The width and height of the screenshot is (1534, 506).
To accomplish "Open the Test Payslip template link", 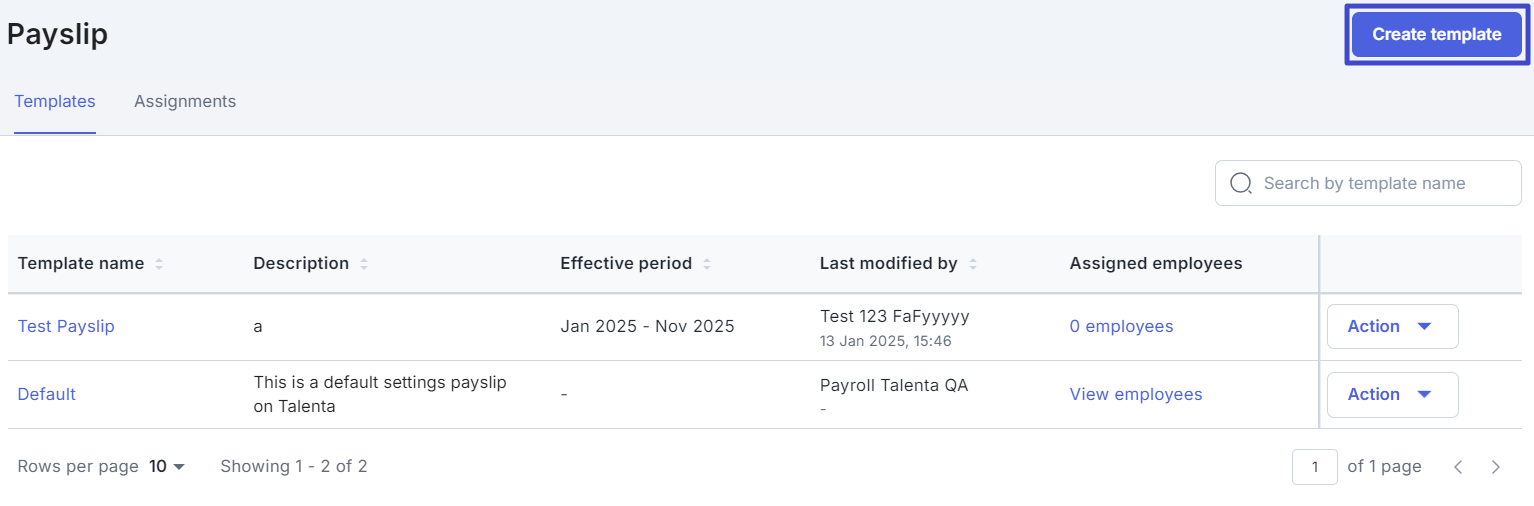I will pyautogui.click(x=66, y=326).
